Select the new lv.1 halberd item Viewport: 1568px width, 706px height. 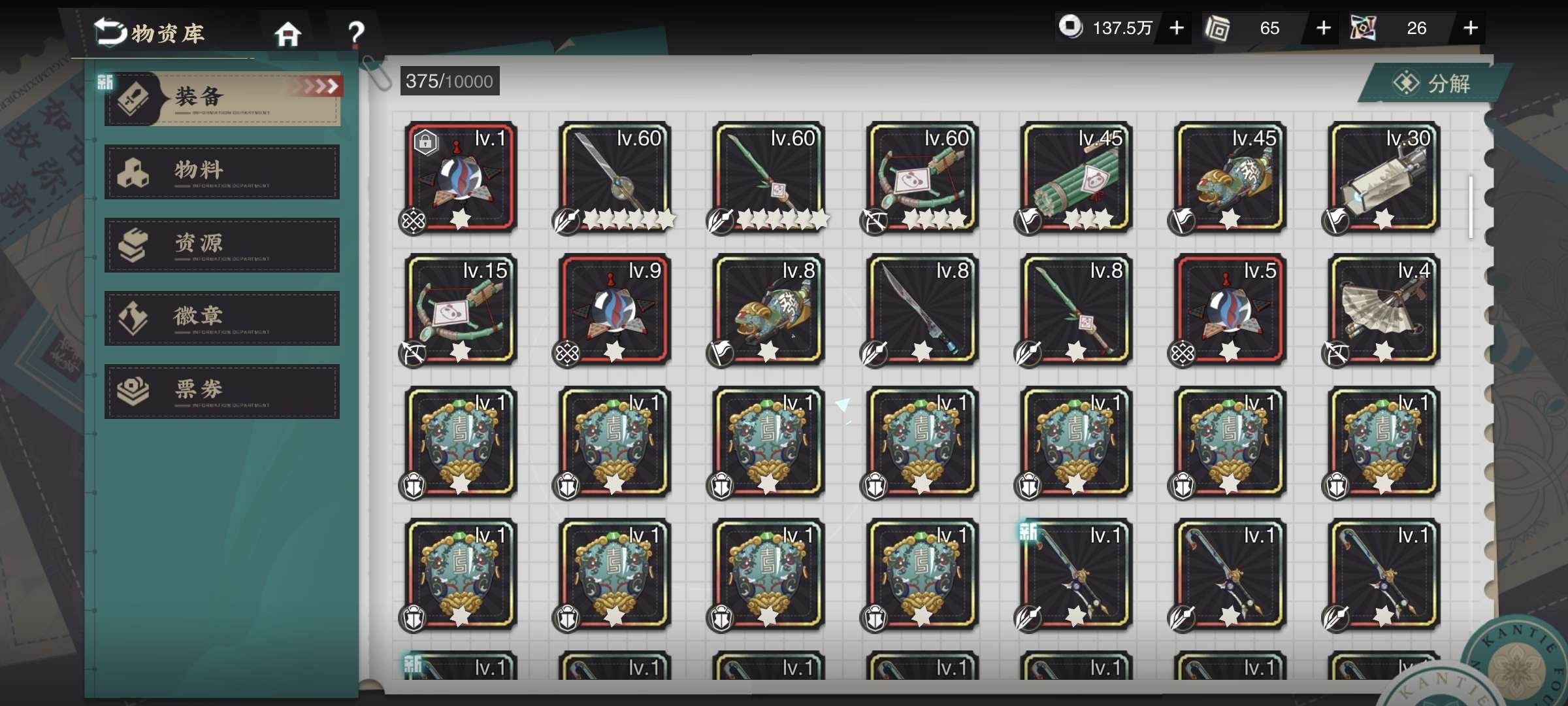tap(1076, 575)
